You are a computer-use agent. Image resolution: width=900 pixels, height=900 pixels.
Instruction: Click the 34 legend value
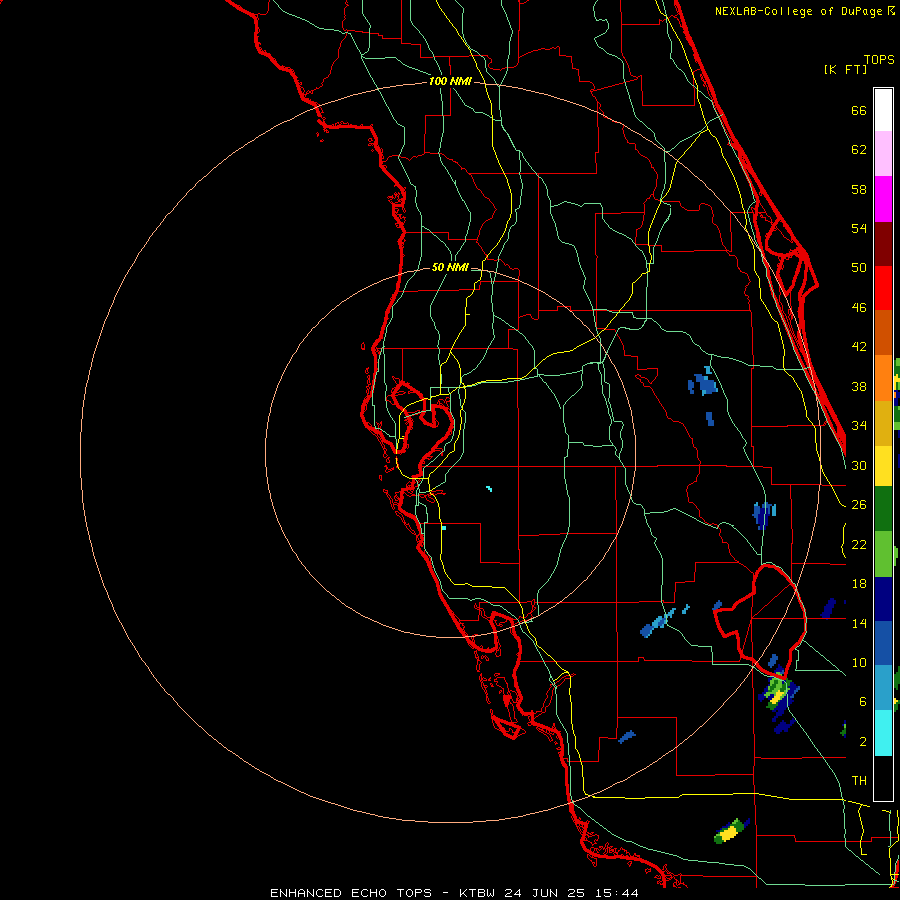click(x=859, y=426)
